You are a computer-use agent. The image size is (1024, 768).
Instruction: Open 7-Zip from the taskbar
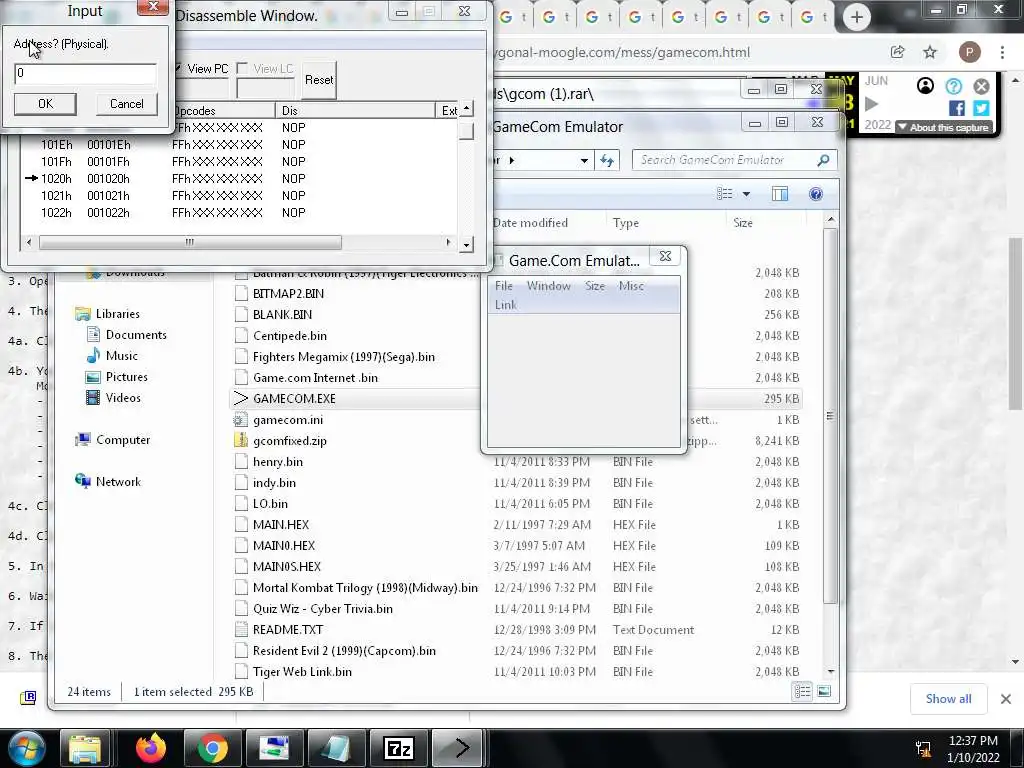[x=398, y=748]
